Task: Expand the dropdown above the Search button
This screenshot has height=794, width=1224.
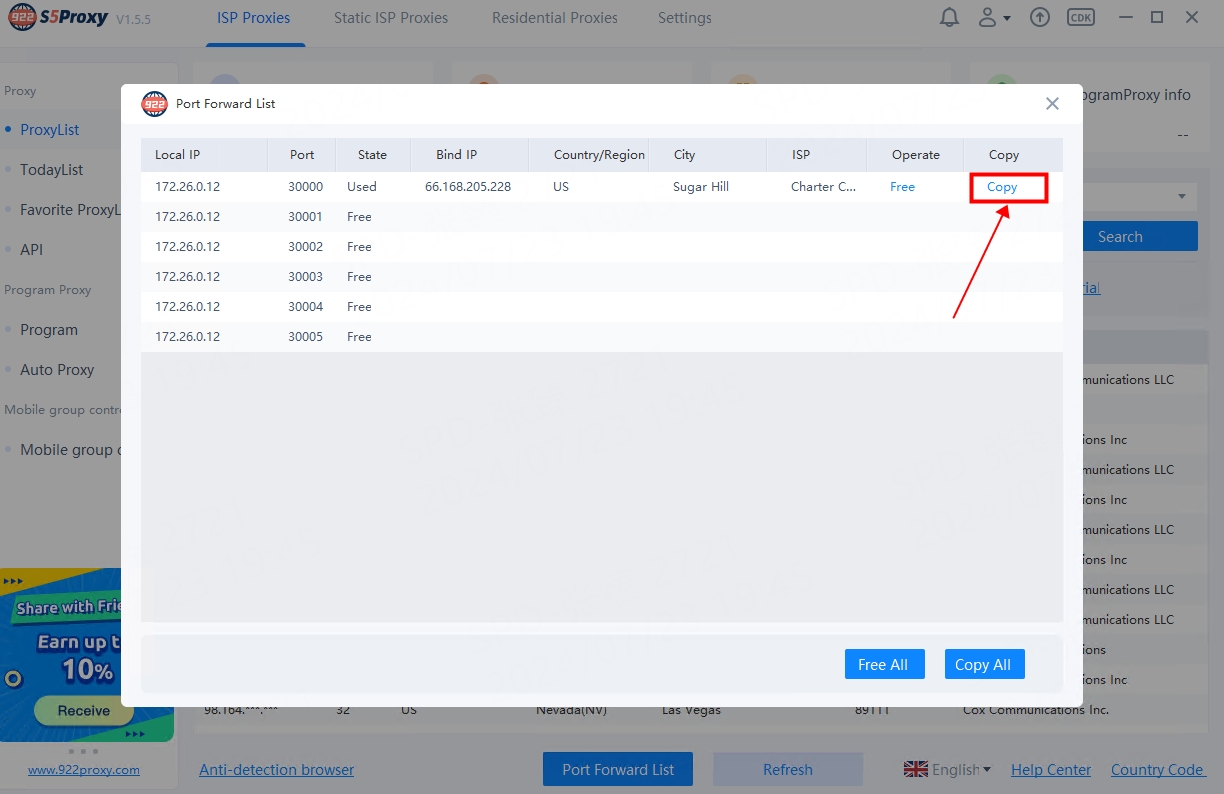Action: click(1181, 196)
